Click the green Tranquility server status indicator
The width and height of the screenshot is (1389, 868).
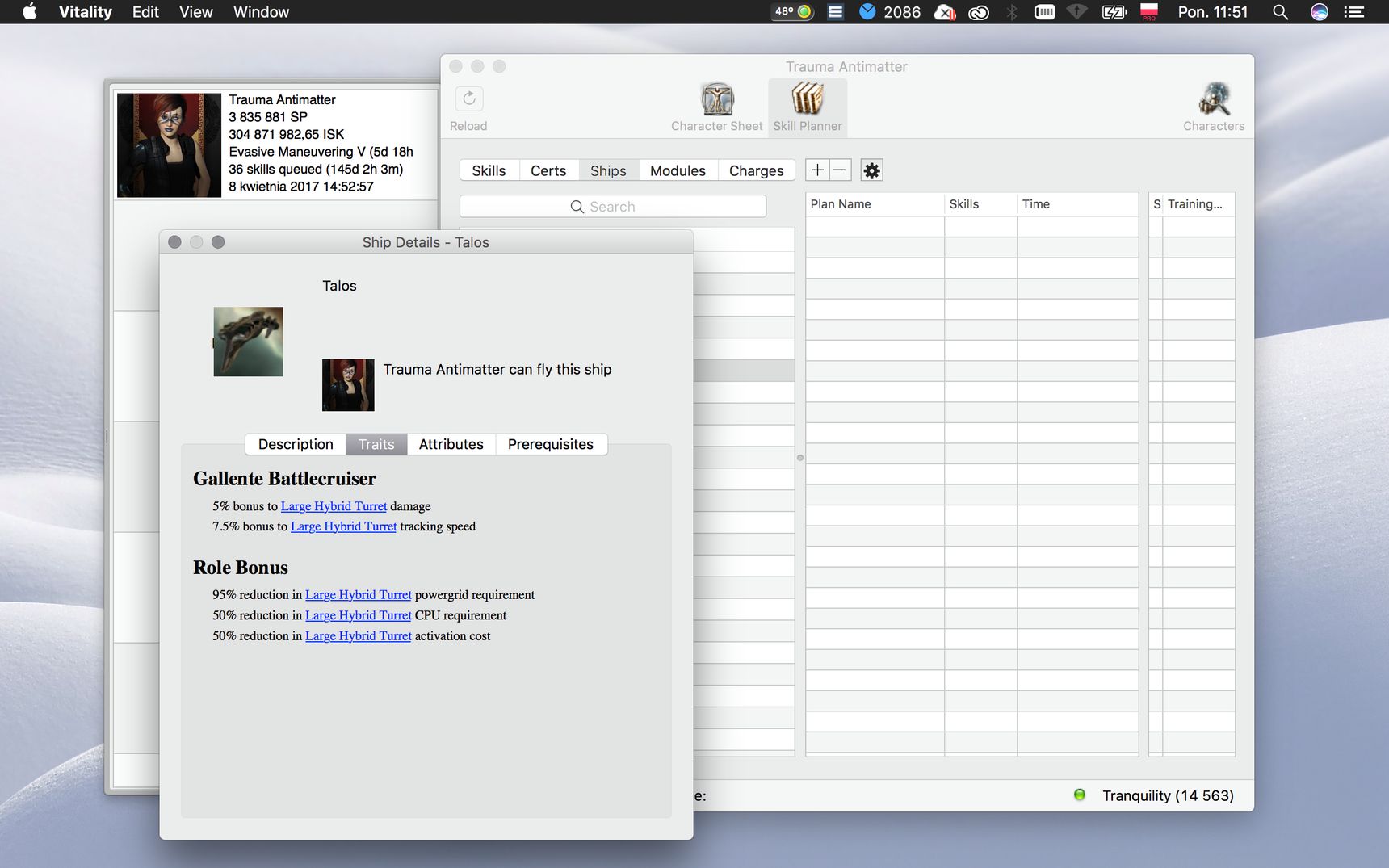1080,795
